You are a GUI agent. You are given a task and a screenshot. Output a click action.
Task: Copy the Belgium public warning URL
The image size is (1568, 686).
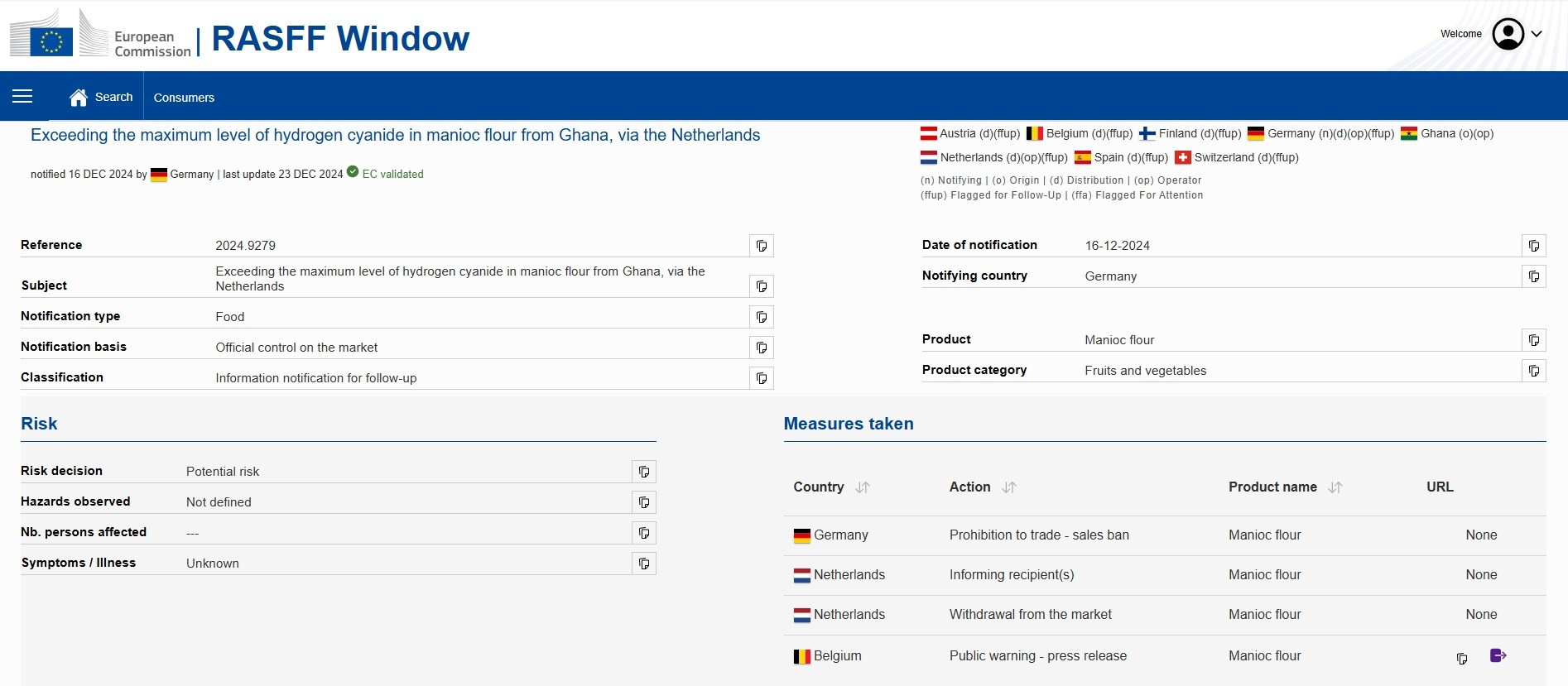tap(1462, 659)
